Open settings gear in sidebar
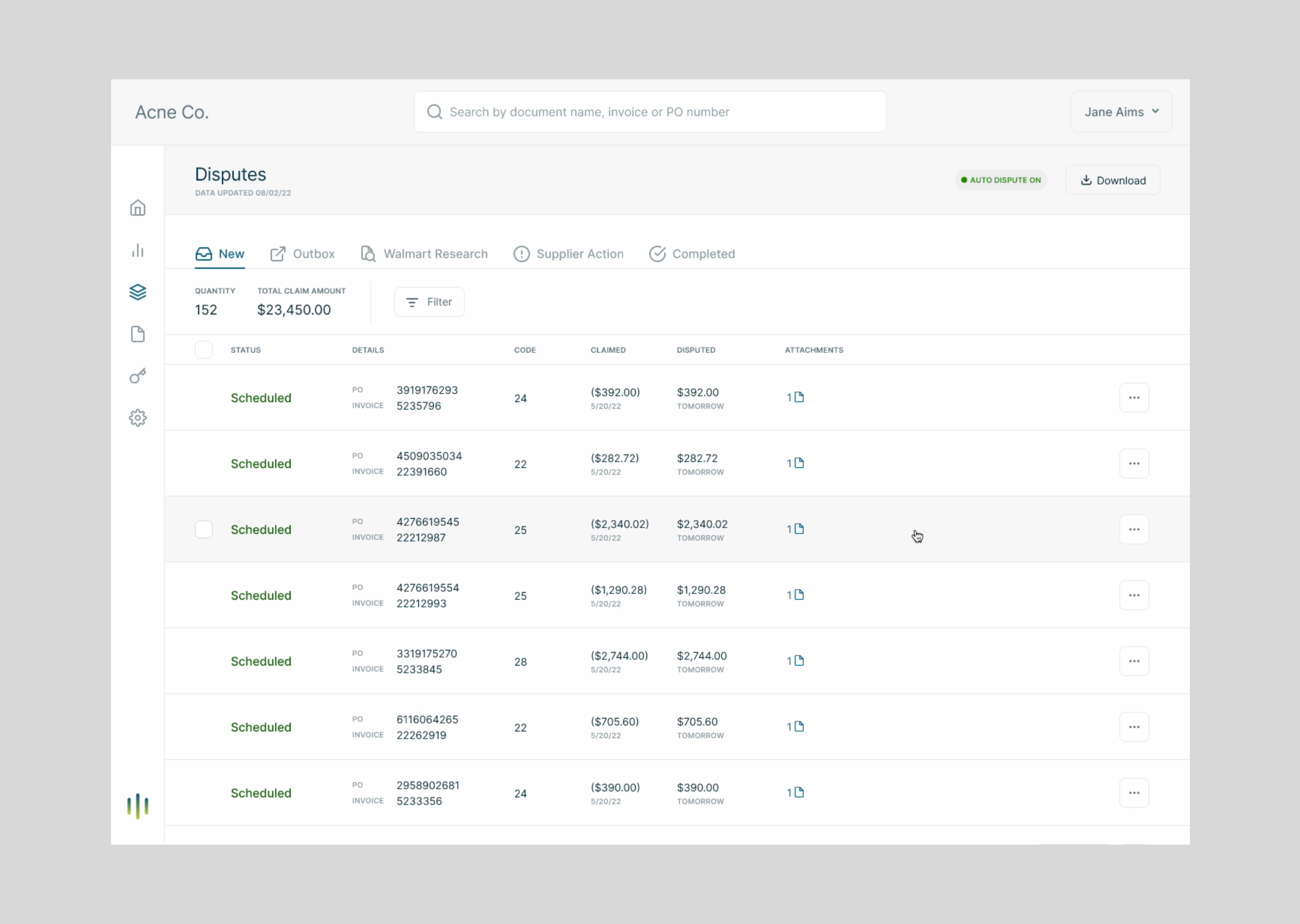Screen dimensions: 1300x924 138,418
